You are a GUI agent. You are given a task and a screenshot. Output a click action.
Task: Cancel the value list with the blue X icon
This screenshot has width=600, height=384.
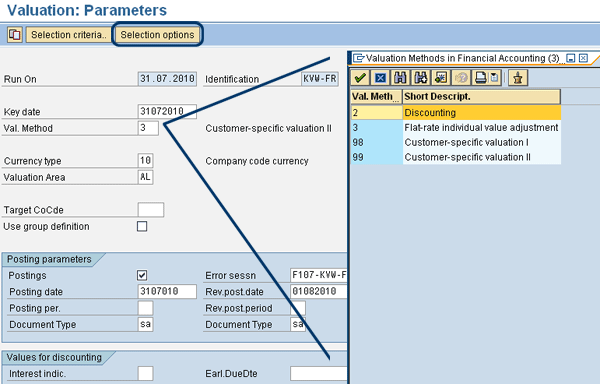coord(380,78)
